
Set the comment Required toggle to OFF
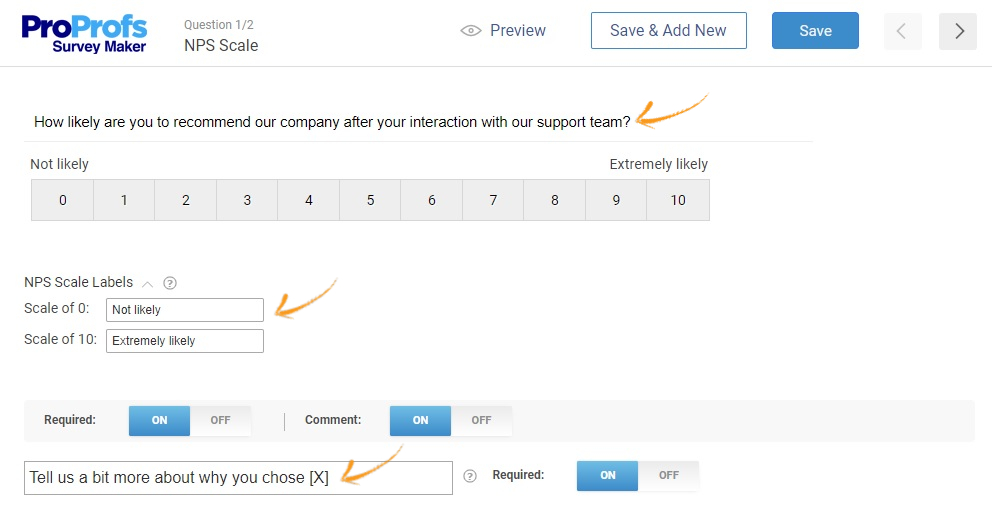[668, 476]
